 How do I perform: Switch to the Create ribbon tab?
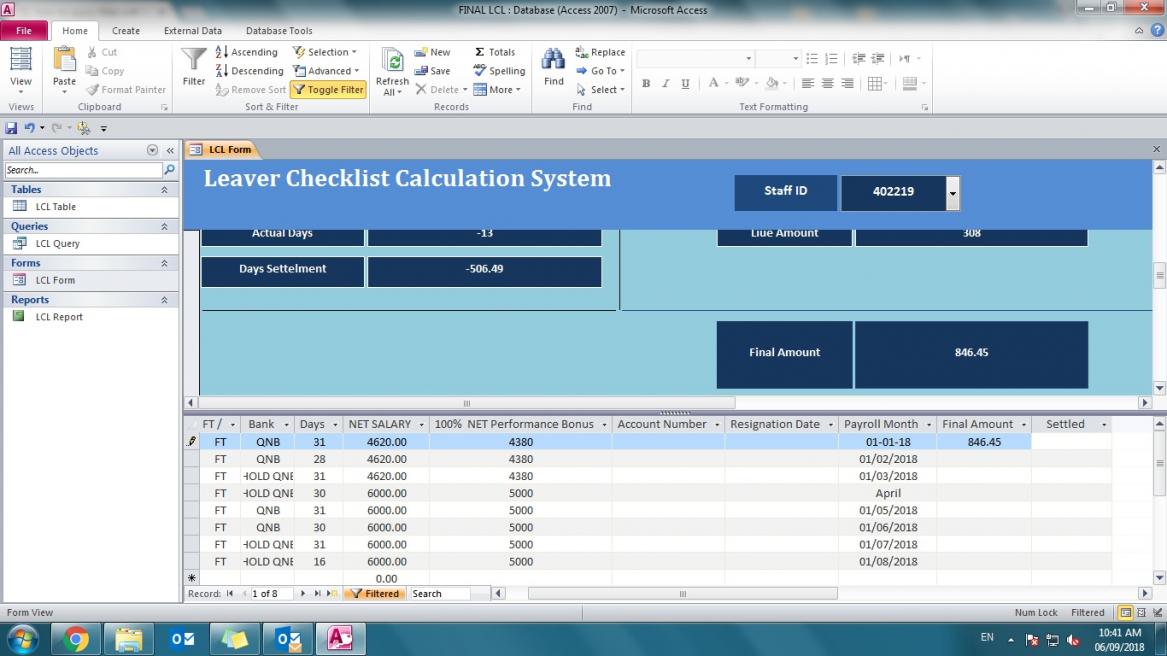[126, 31]
